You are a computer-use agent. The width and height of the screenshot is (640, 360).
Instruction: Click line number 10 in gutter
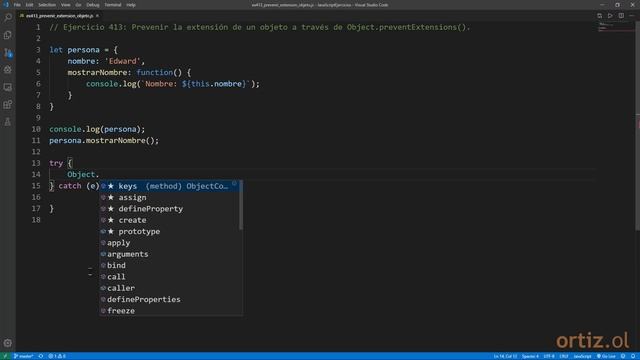coord(36,129)
